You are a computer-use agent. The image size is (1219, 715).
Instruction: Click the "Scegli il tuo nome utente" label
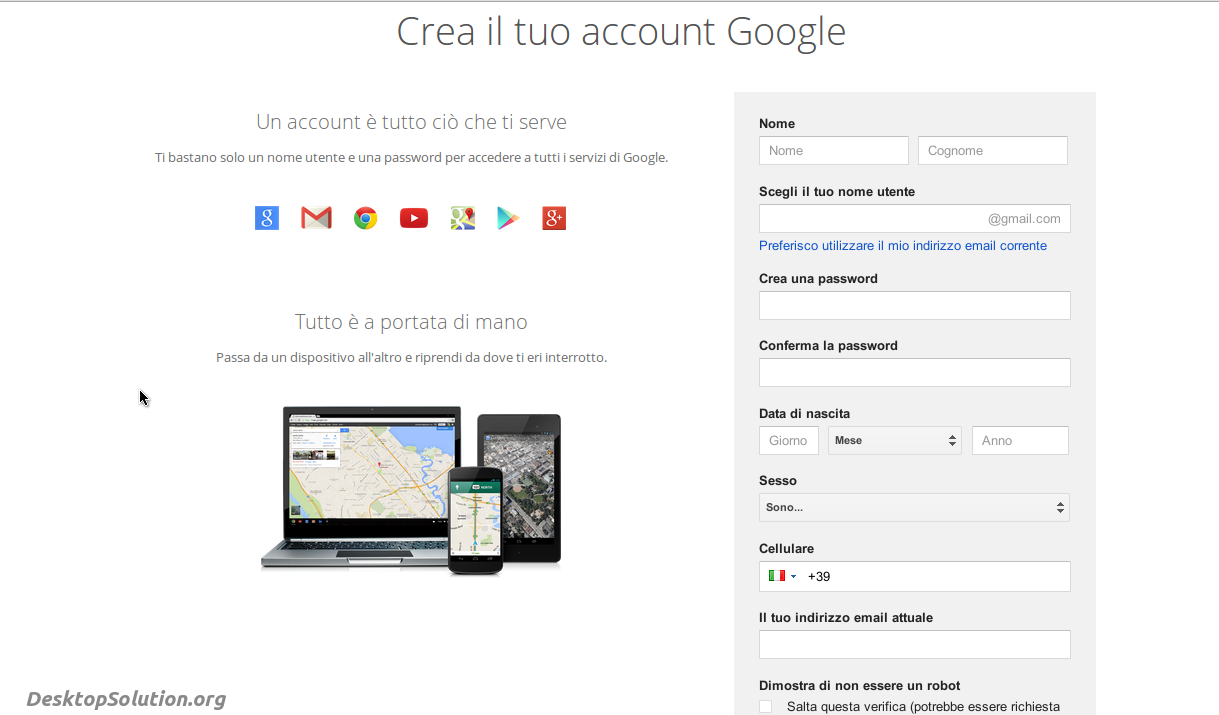837,191
